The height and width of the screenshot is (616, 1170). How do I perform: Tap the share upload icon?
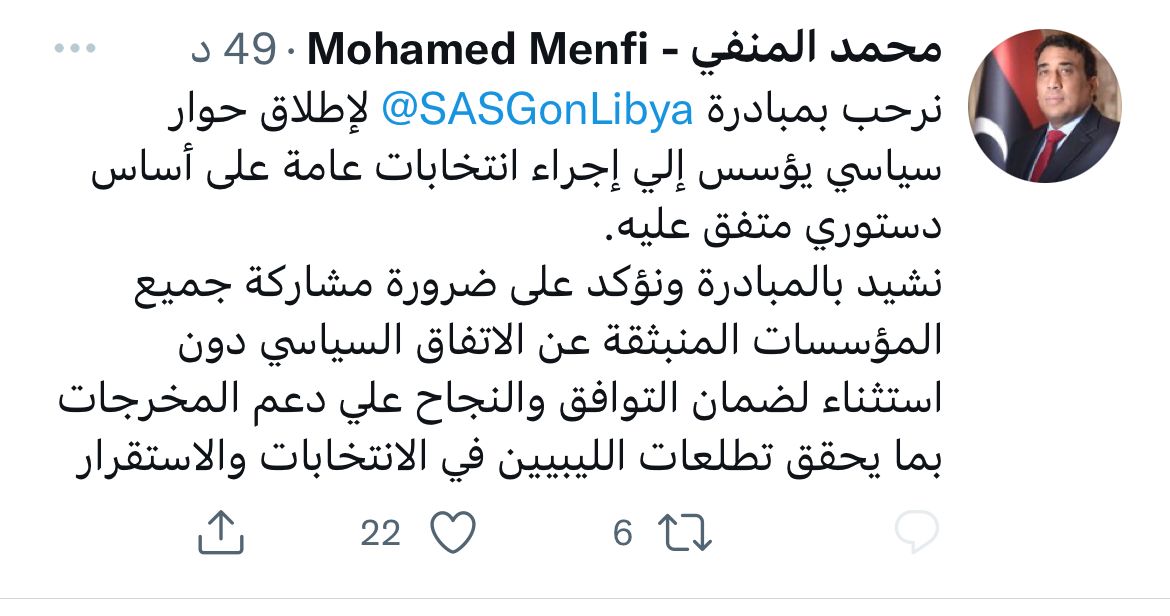[220, 532]
